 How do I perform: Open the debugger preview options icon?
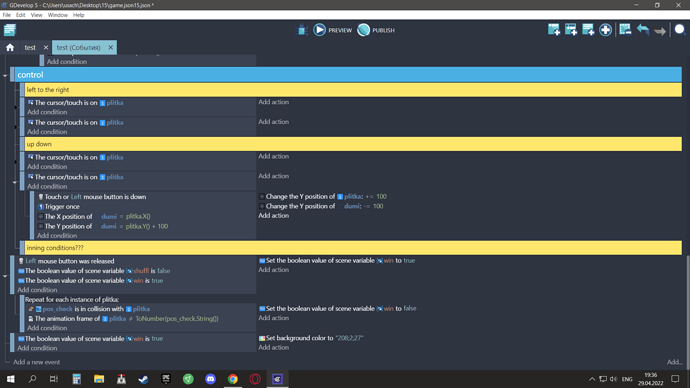tap(302, 30)
